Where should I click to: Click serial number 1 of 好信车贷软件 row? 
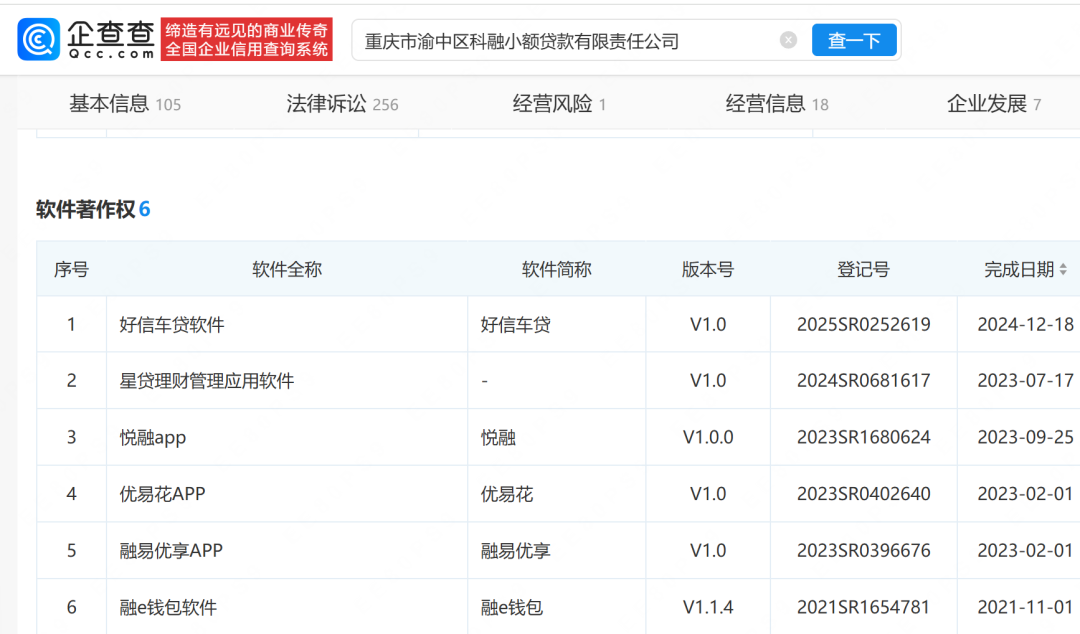(x=72, y=325)
